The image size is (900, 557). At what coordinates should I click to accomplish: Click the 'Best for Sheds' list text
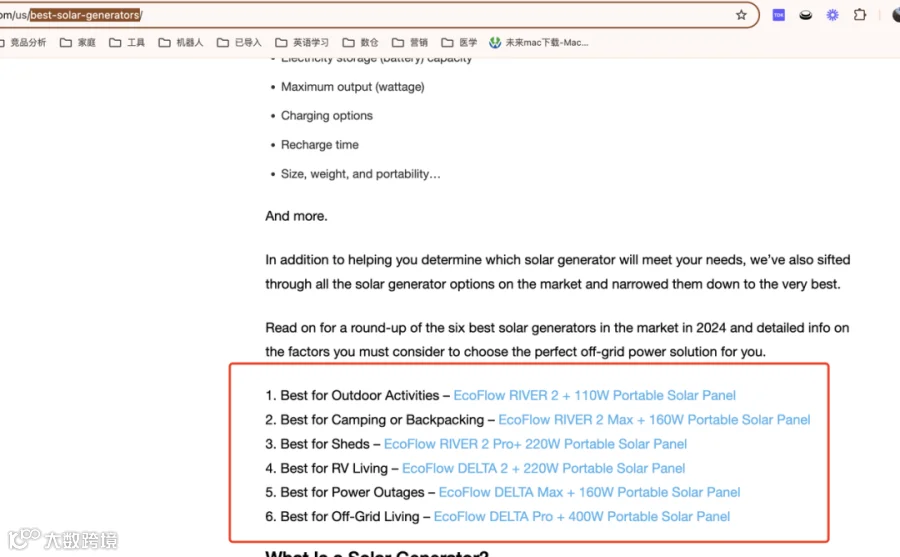pyautogui.click(x=325, y=444)
